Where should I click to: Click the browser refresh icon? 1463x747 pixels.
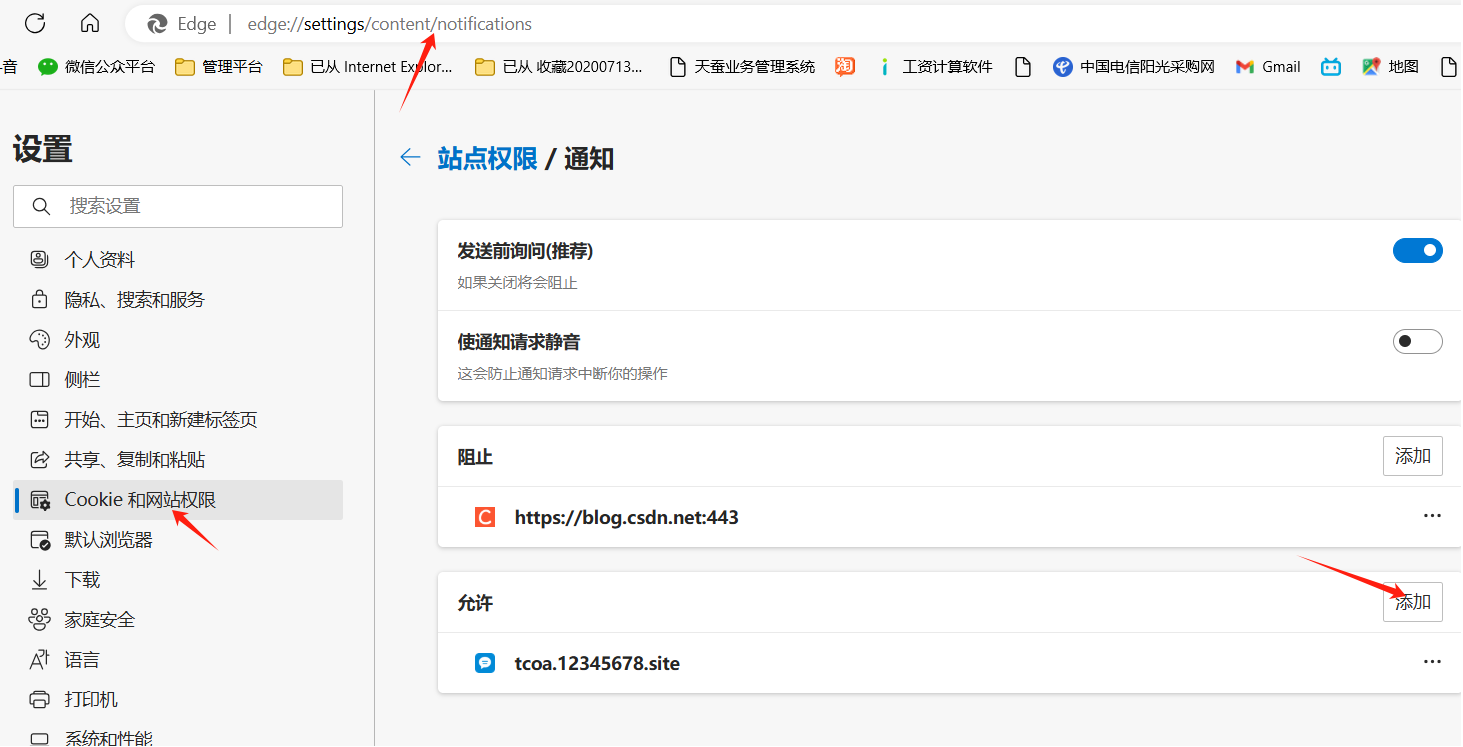pyautogui.click(x=35, y=24)
